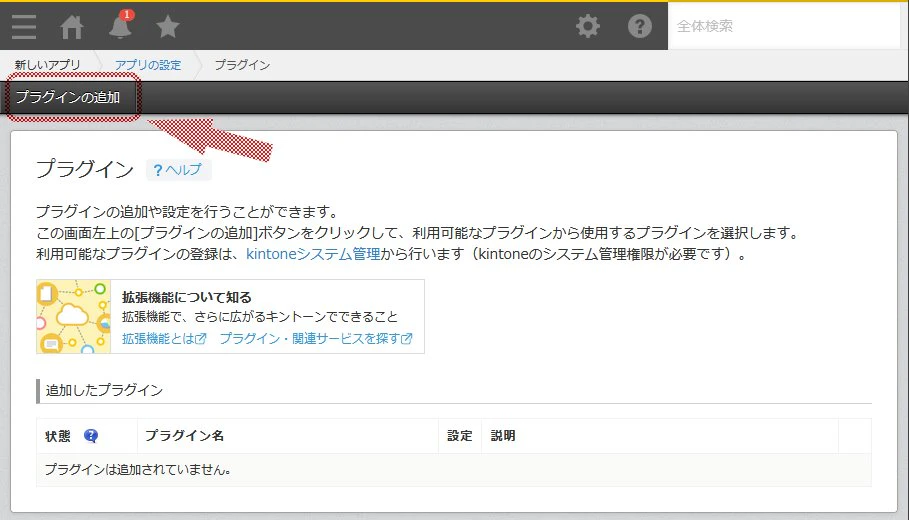Open プラグイン・関連サービスを探す link
Screen dimensions: 909x520
coord(316,339)
